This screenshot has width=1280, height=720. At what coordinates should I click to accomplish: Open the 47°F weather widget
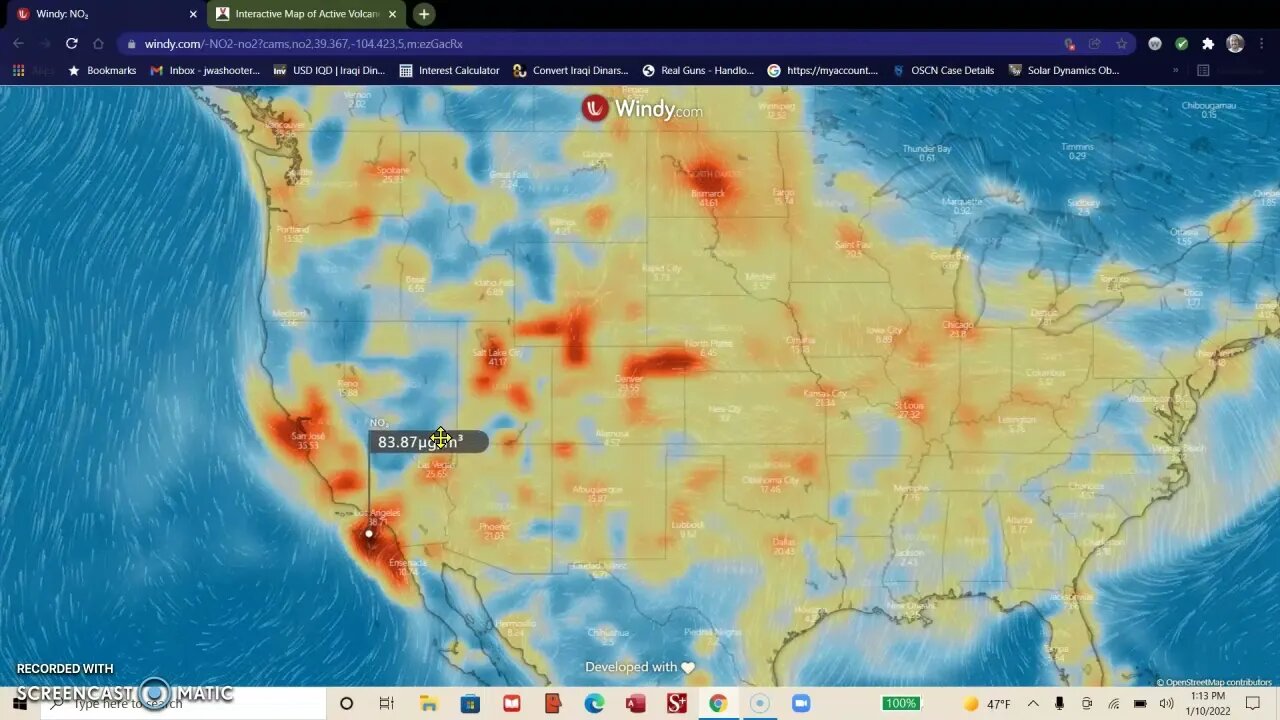pos(985,704)
